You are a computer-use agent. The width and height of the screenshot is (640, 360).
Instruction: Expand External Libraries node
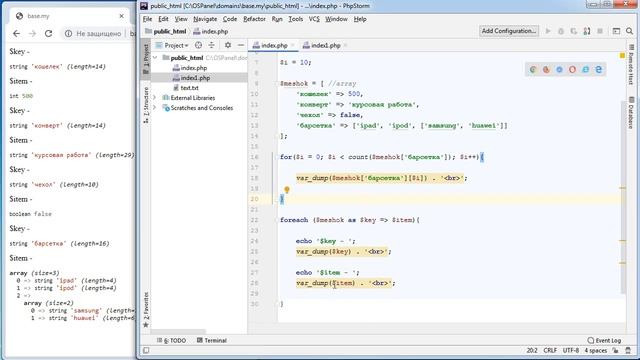point(155,98)
